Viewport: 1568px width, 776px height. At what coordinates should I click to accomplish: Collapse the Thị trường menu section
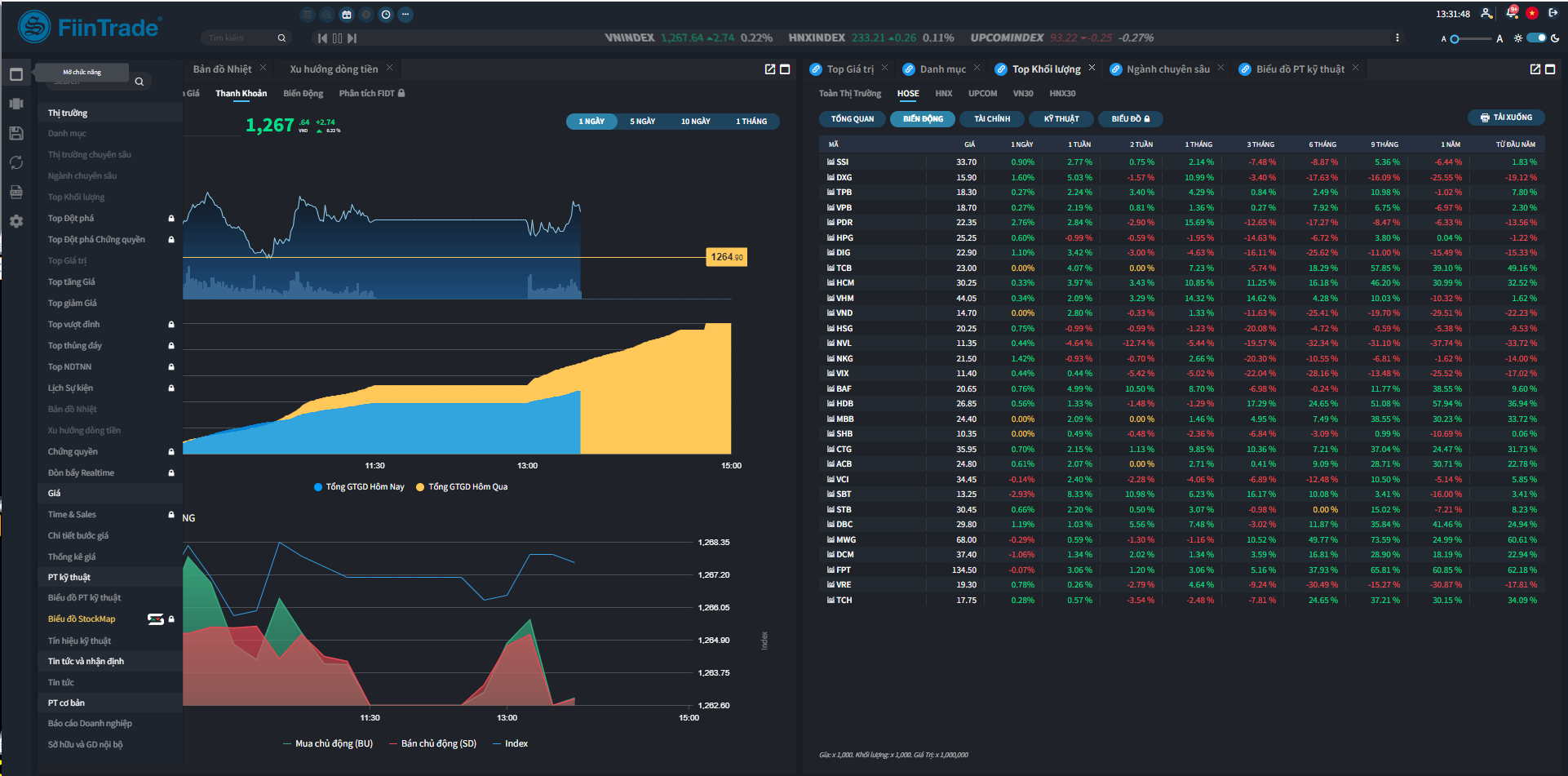(x=110, y=113)
